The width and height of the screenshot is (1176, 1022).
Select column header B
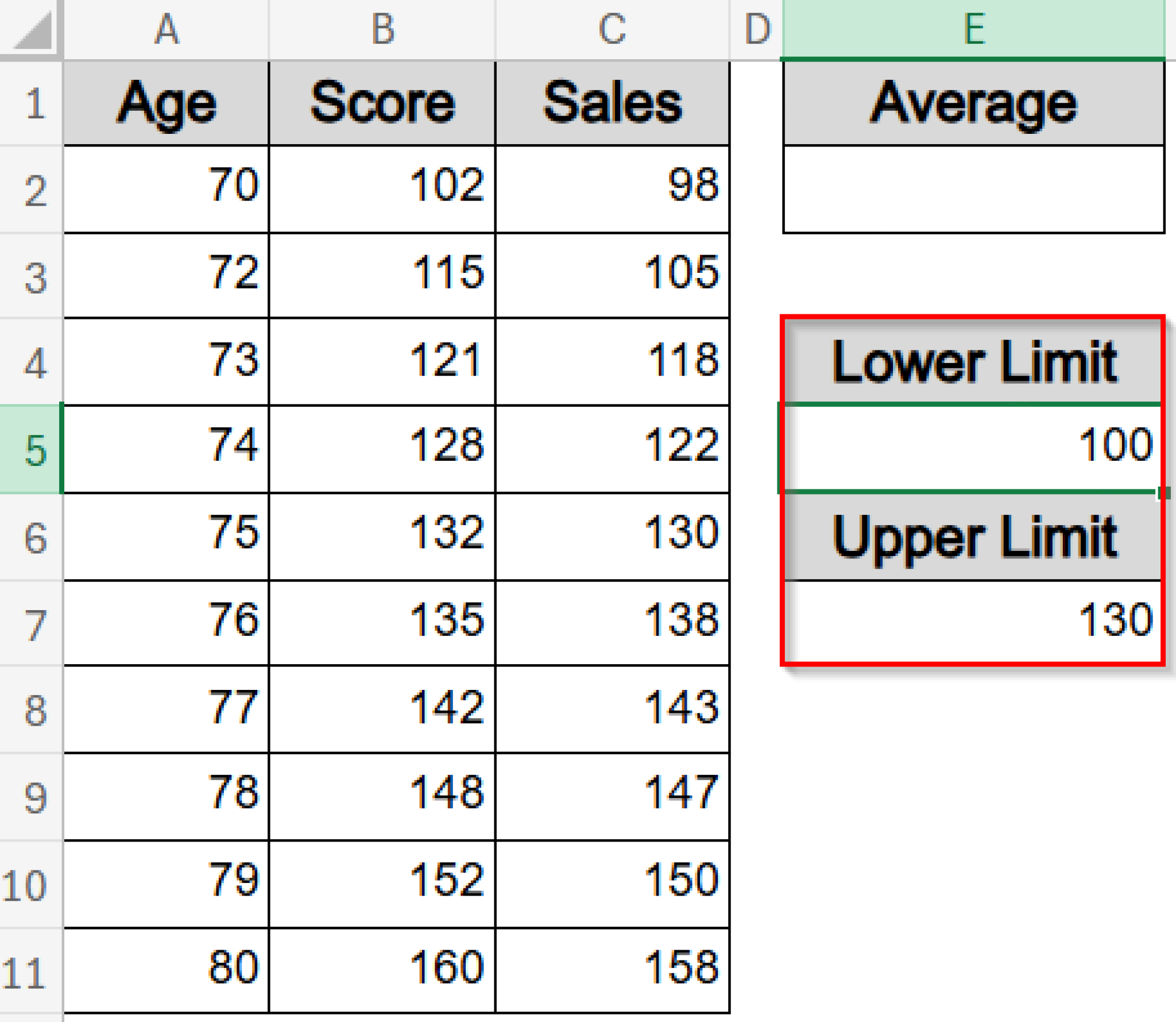pos(382,29)
